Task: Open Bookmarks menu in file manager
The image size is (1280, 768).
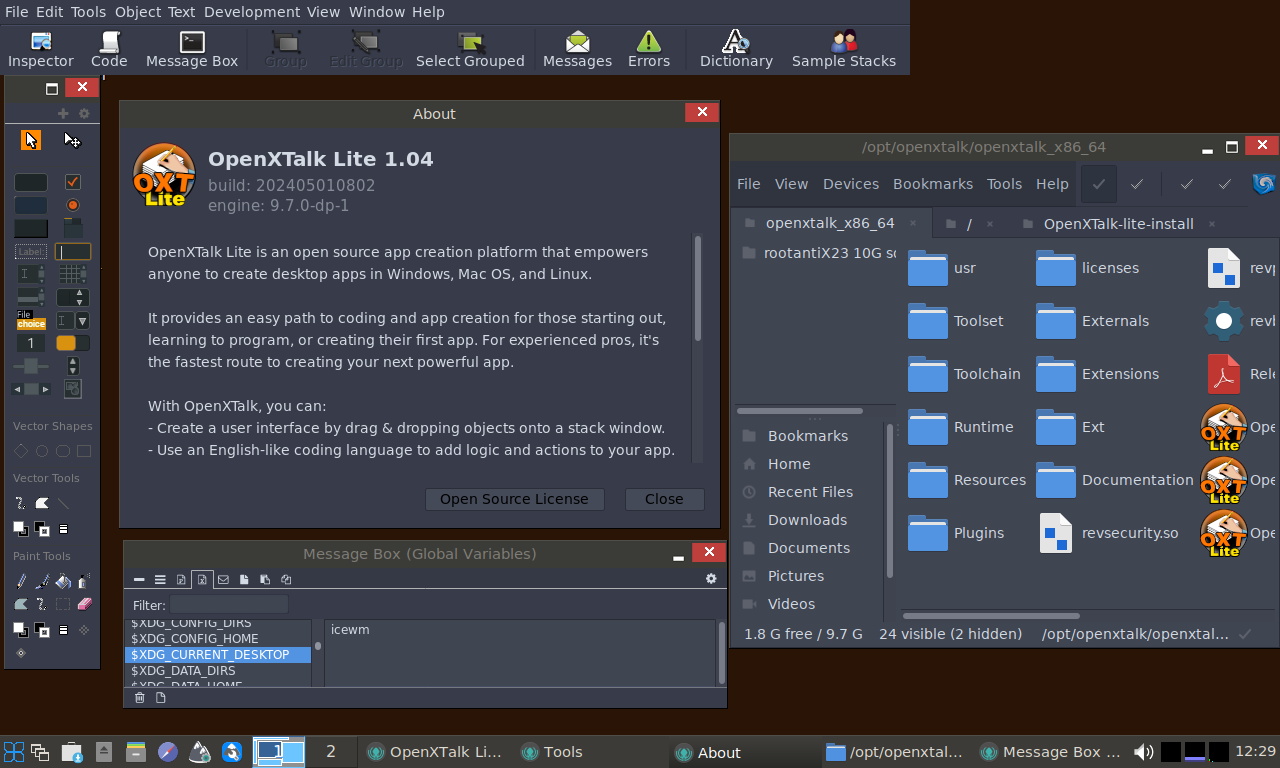Action: [933, 184]
